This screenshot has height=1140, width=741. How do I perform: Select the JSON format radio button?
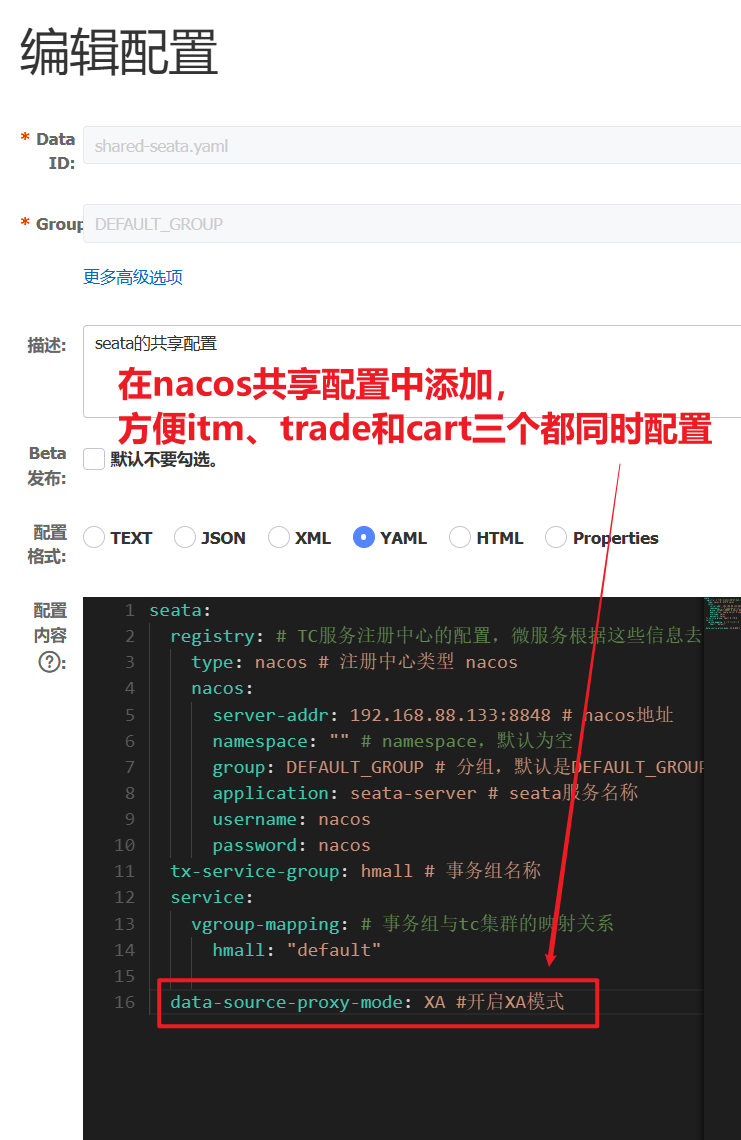(185, 538)
